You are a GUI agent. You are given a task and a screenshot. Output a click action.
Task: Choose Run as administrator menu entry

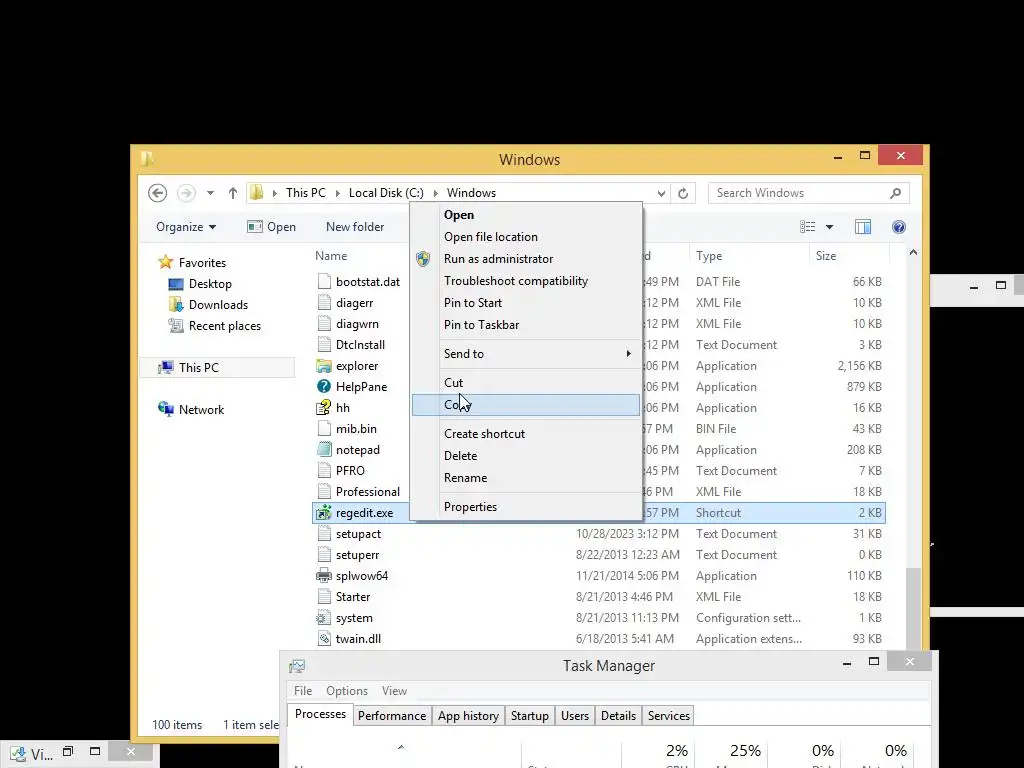pos(526,259)
